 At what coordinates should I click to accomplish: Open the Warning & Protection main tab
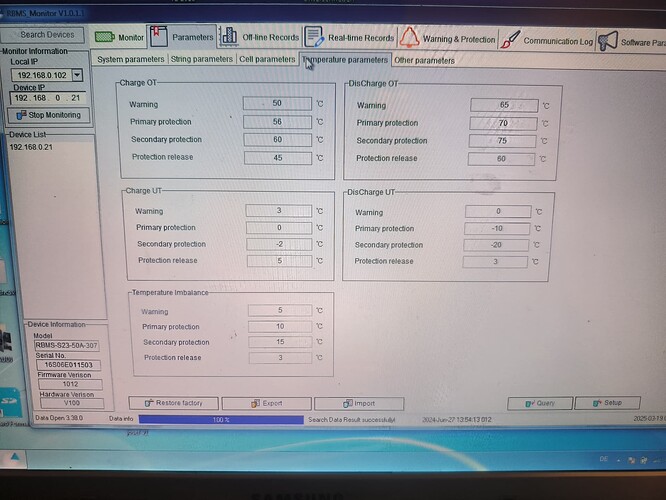click(x=447, y=39)
